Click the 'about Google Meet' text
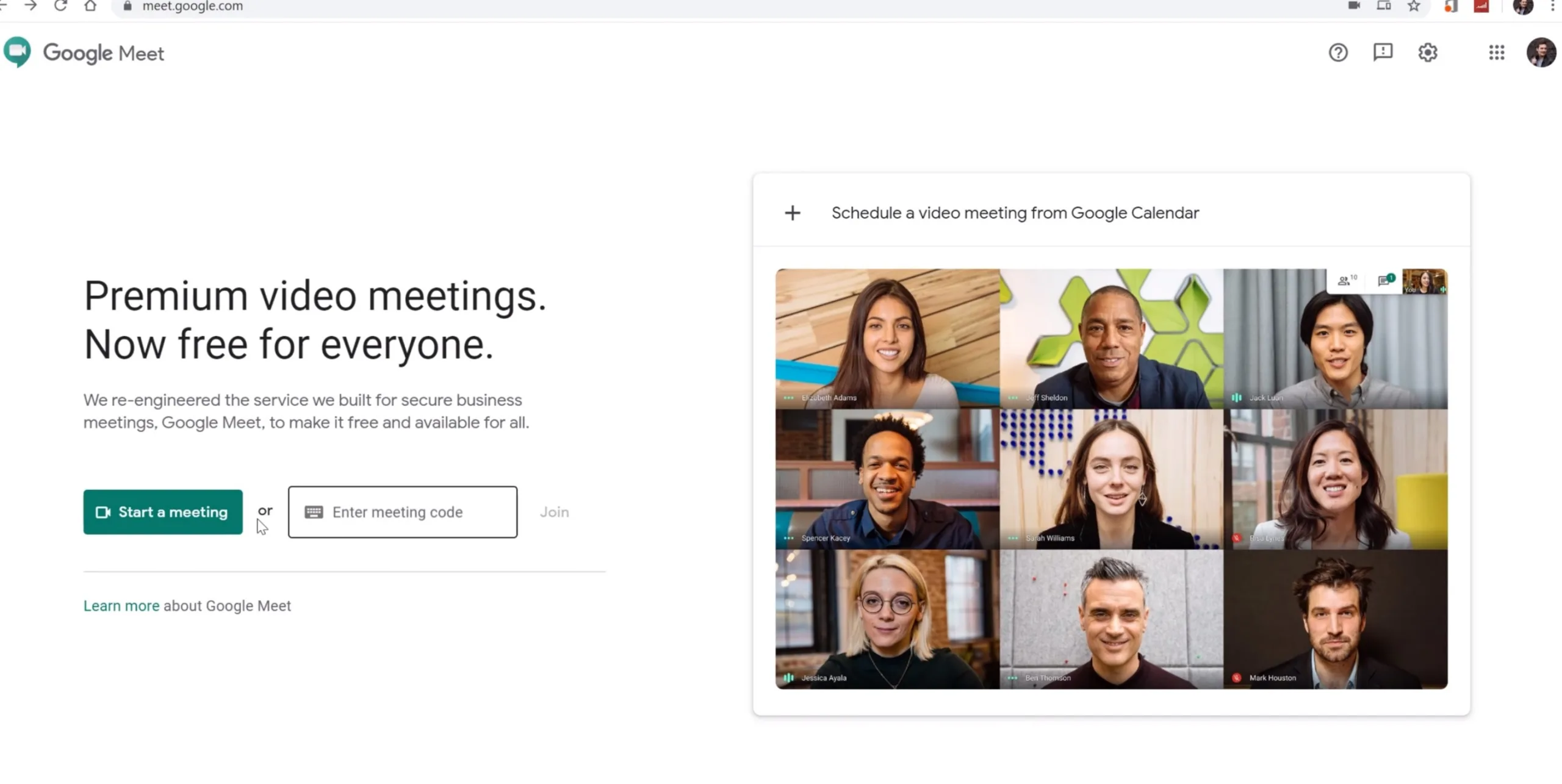The height and width of the screenshot is (784, 1562). pos(227,606)
